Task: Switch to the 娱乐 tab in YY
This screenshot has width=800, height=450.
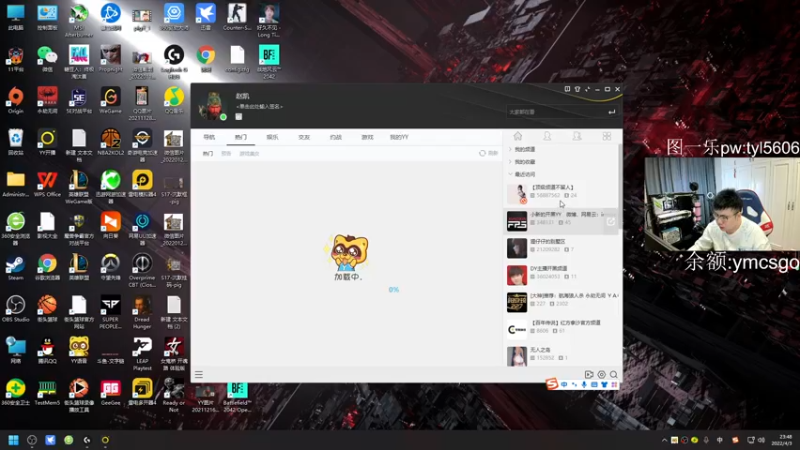Action: 272,137
